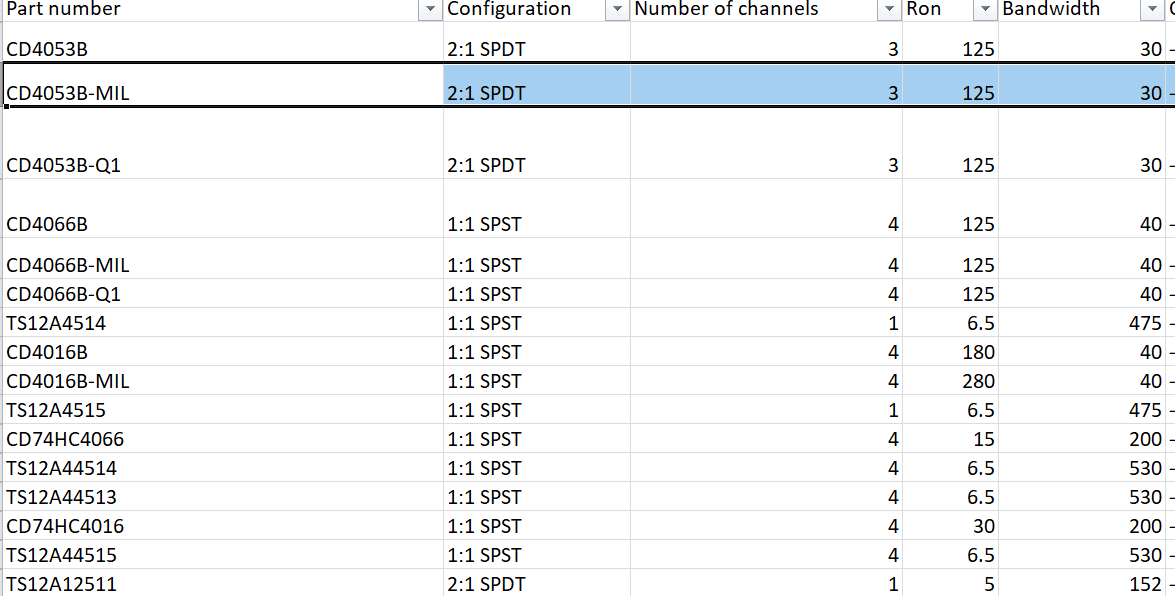This screenshot has width=1175, height=596.
Task: Select the CD74HC4066 cell
Action: pos(222,439)
